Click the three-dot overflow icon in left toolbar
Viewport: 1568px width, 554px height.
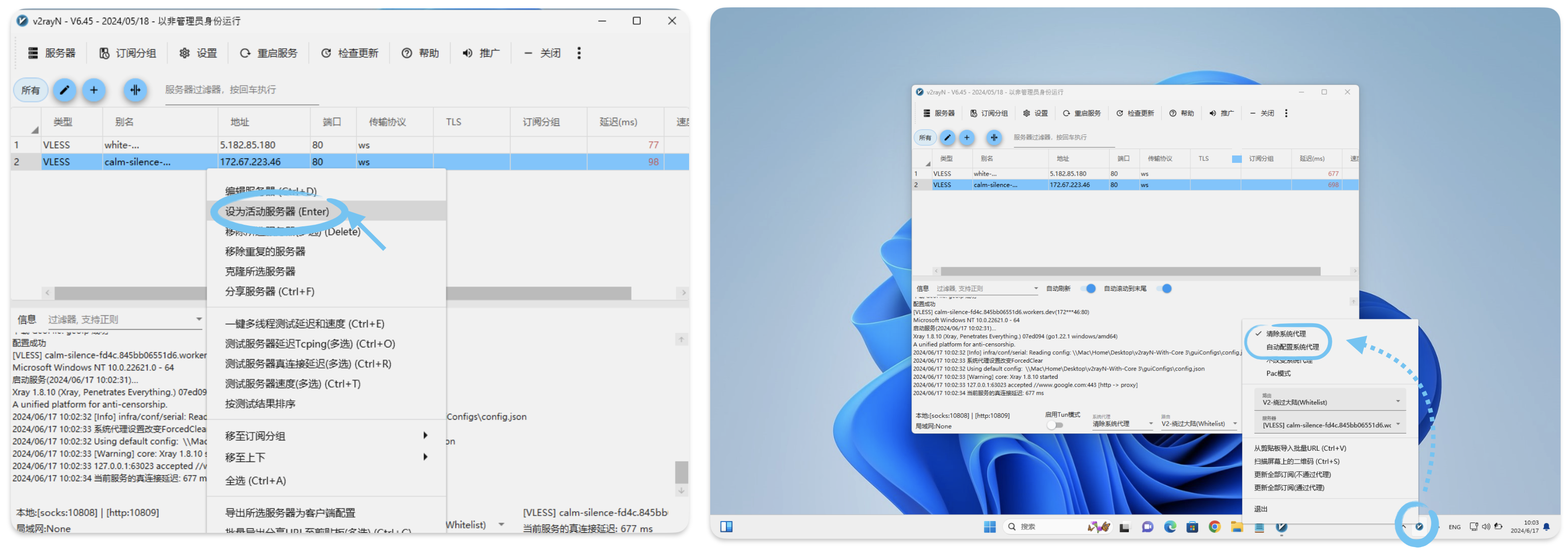click(579, 53)
